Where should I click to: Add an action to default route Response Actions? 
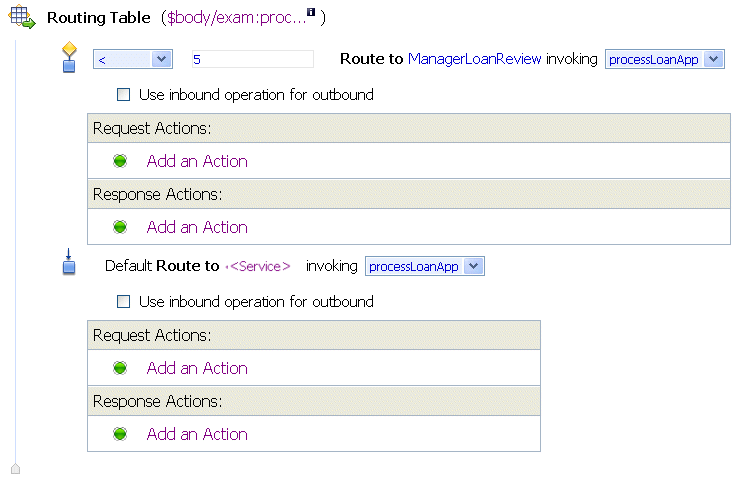point(197,434)
